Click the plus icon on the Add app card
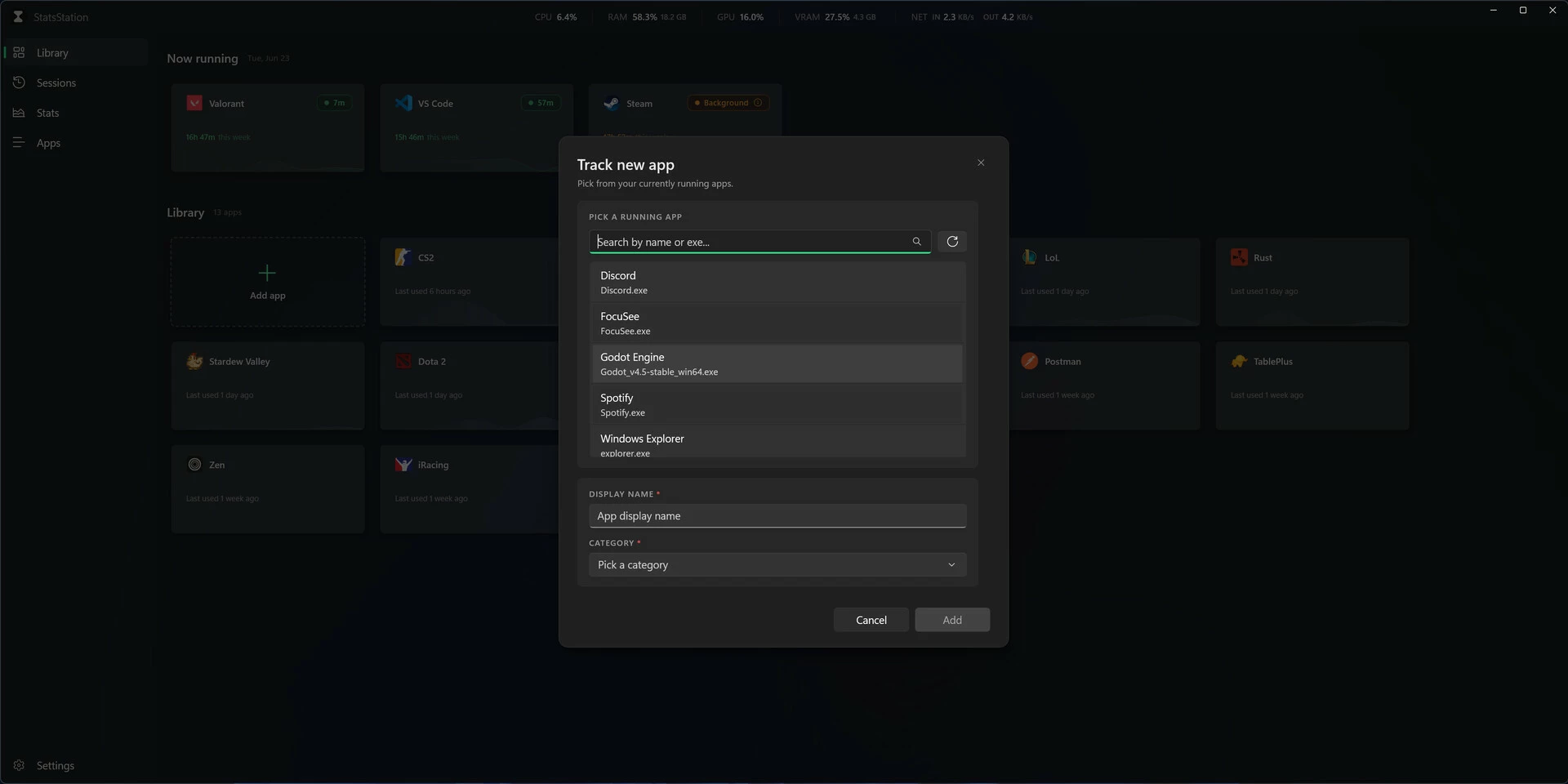Screen dimensions: 1568x784 [x=267, y=273]
